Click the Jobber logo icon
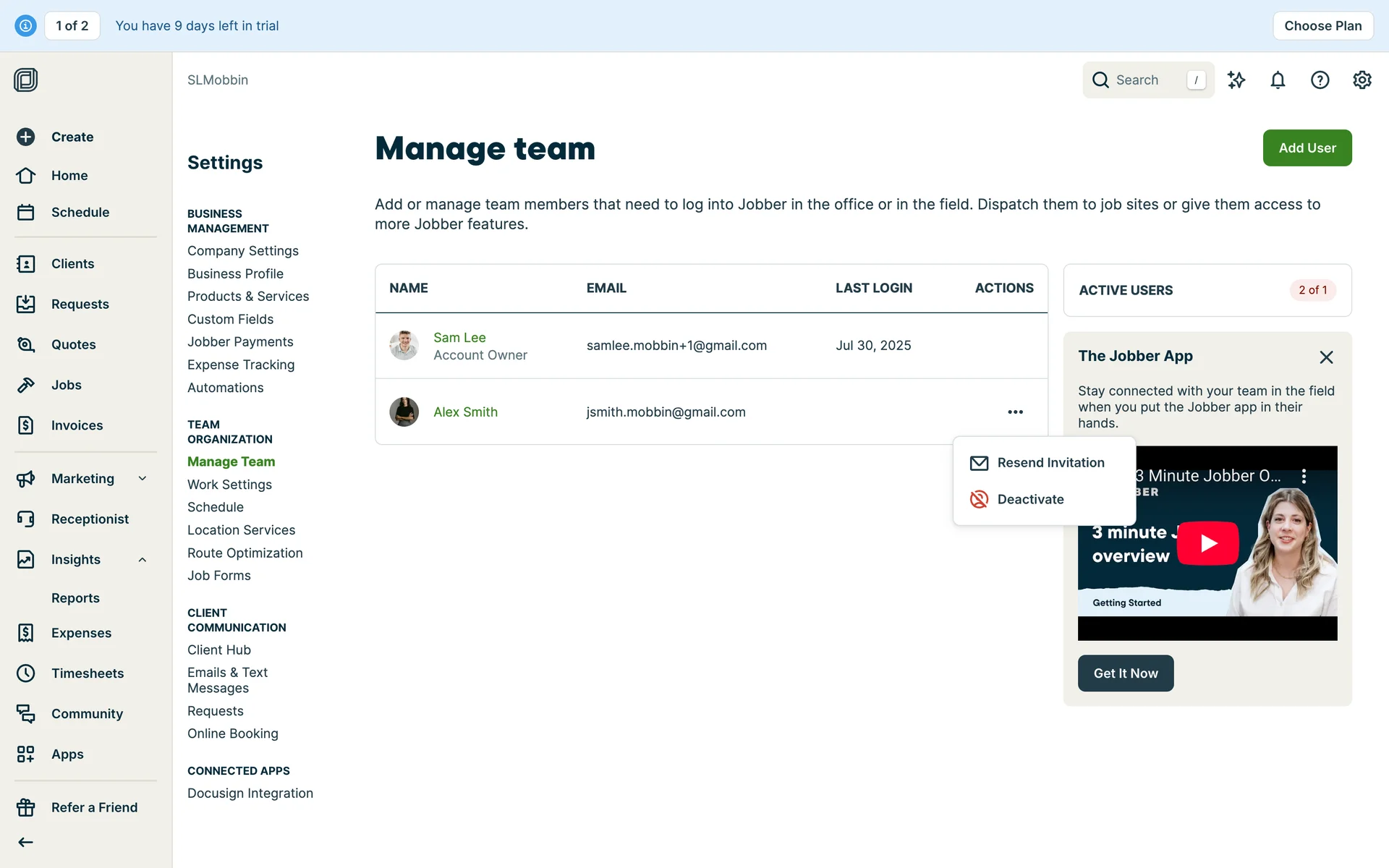This screenshot has width=1389, height=868. pyautogui.click(x=26, y=80)
